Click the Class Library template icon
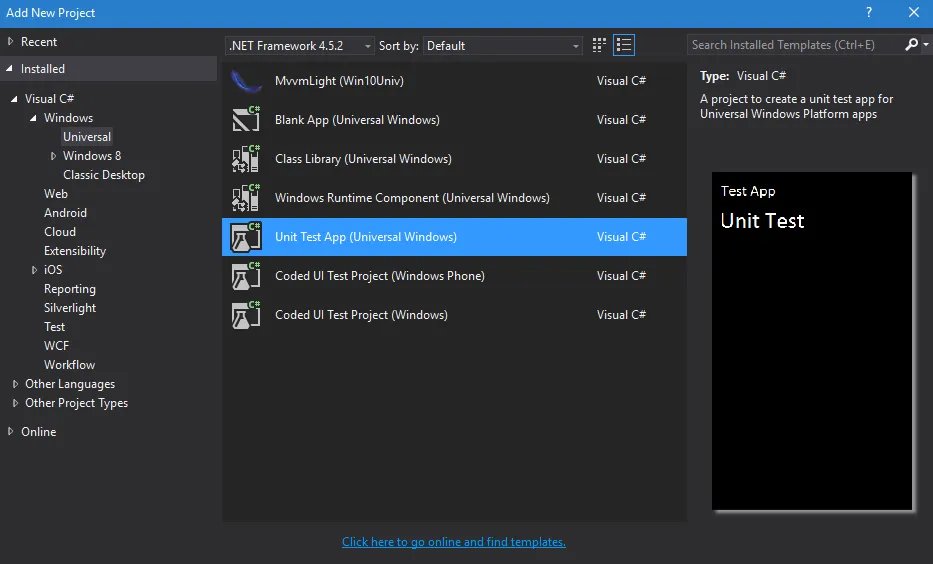933x564 pixels. click(x=246, y=158)
